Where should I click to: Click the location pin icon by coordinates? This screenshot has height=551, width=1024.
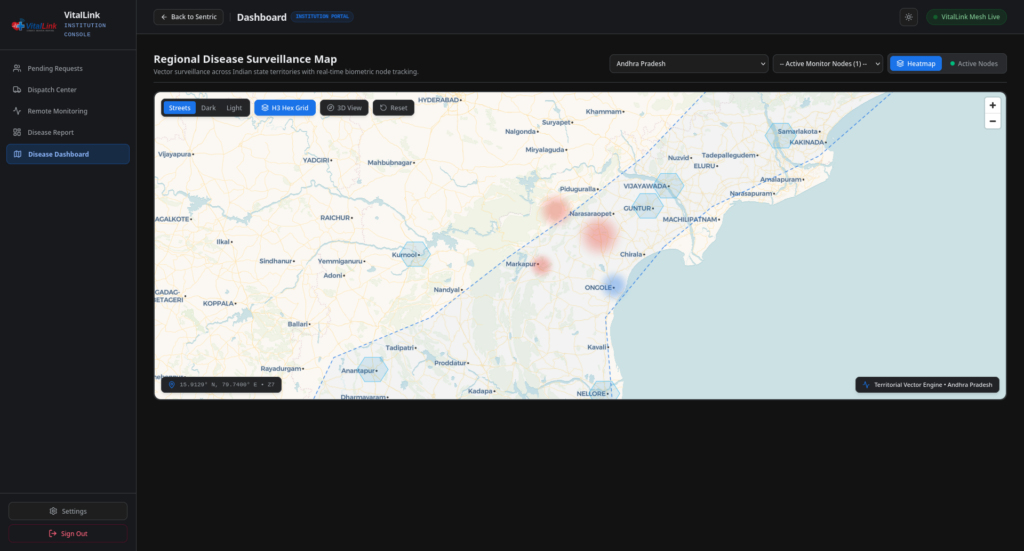pos(172,385)
